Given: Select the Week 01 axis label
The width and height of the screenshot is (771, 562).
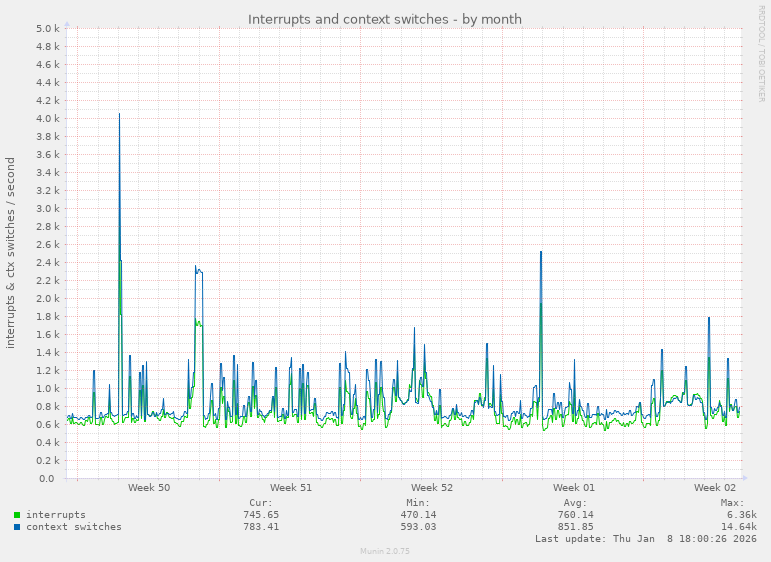Looking at the screenshot, I should pos(574,488).
